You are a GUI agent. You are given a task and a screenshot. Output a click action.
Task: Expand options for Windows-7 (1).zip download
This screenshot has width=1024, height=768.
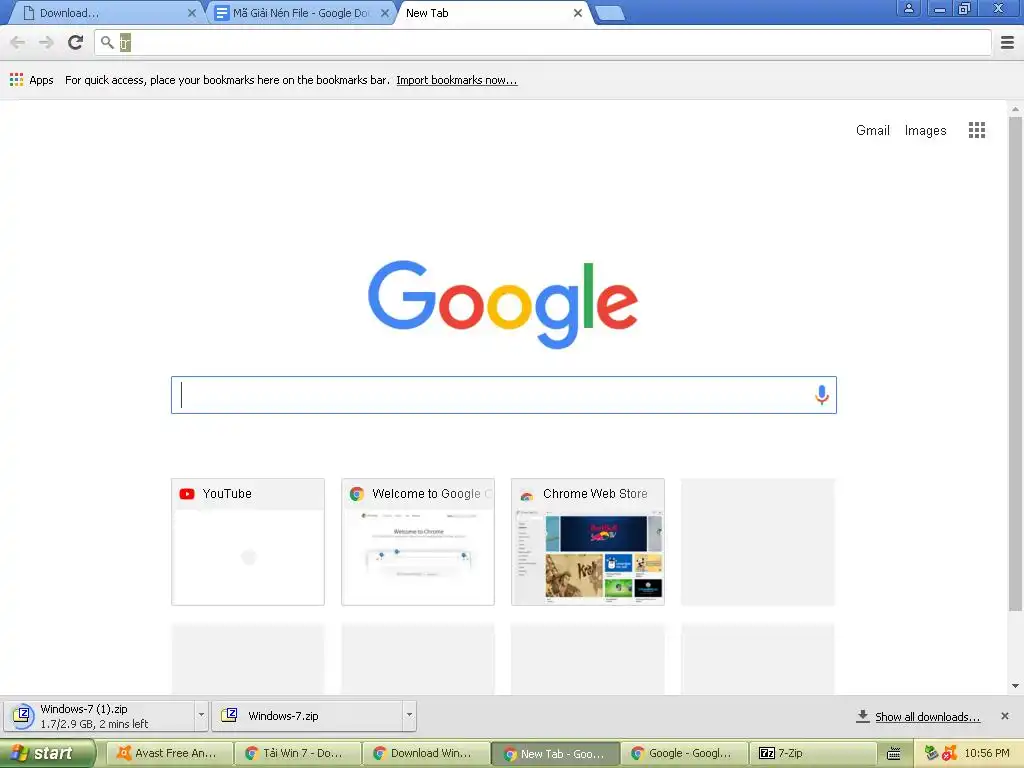click(201, 715)
